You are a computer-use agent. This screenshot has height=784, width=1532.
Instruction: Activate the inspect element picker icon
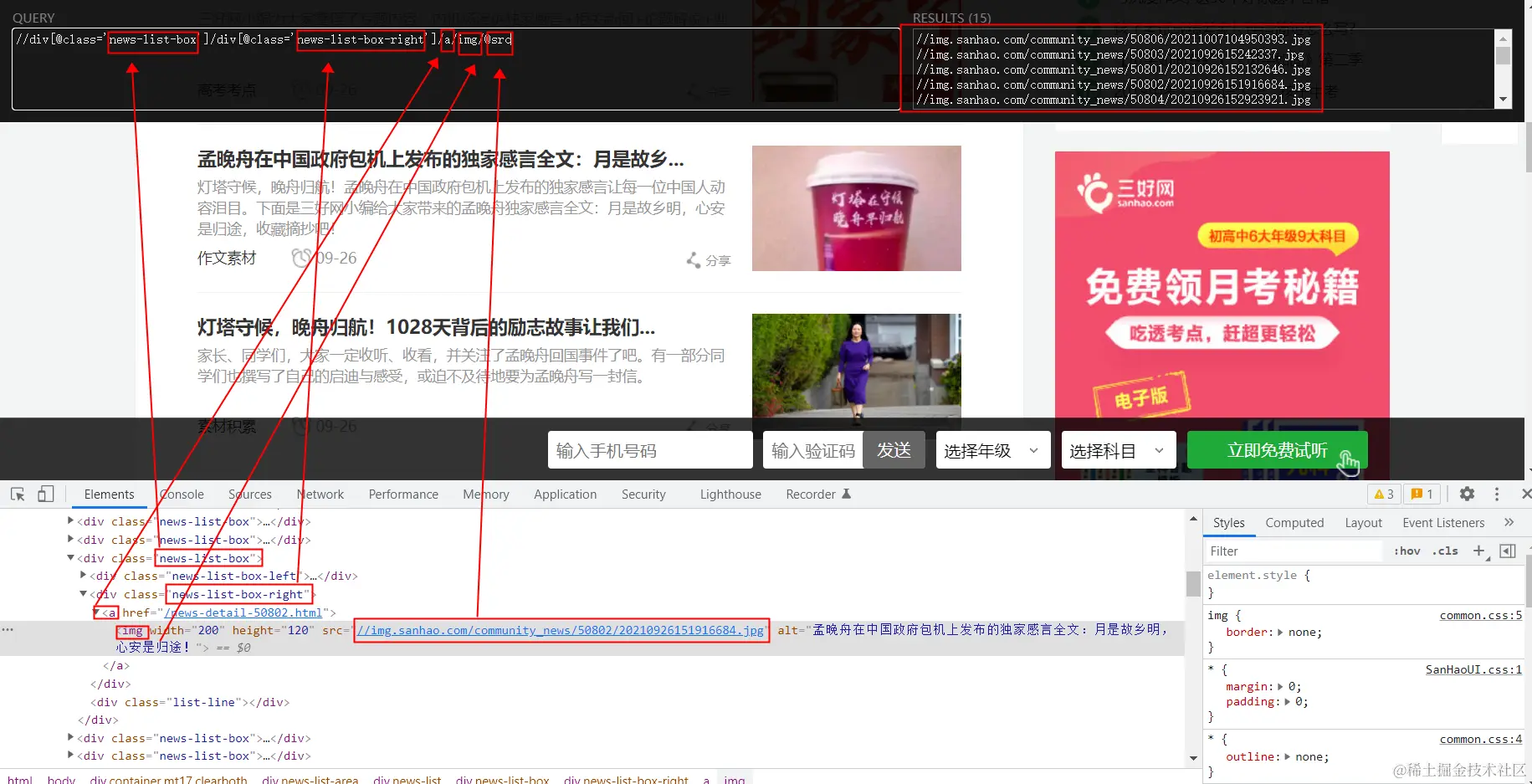click(18, 494)
